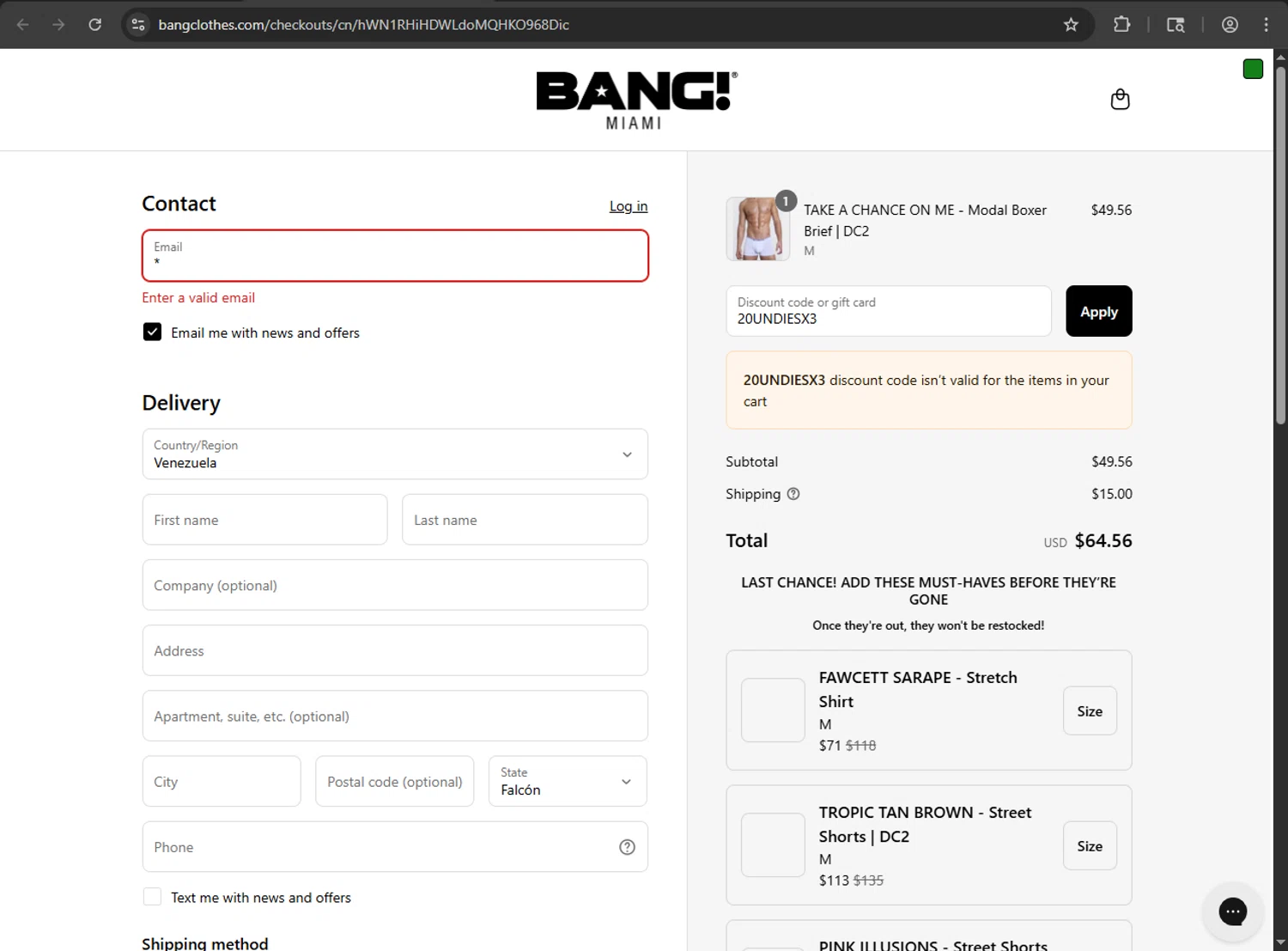Focus the City field
Screen dimensions: 1288x951
(222, 782)
